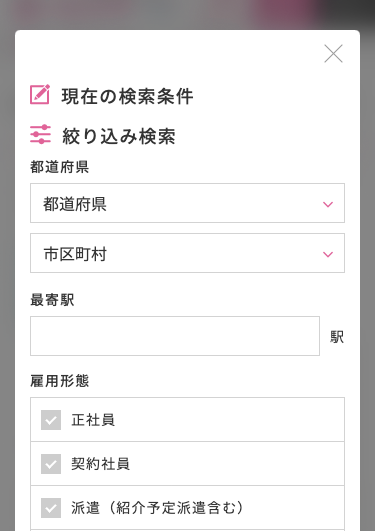375x531 pixels.
Task: Focus the 最寄駅 station input field
Action: tap(175, 336)
